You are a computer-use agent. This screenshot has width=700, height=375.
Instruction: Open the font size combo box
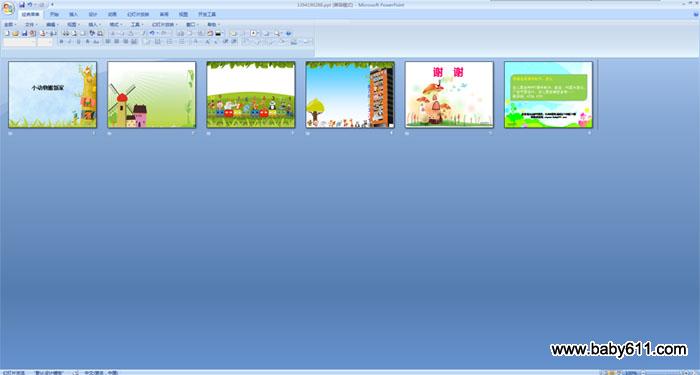pos(45,42)
